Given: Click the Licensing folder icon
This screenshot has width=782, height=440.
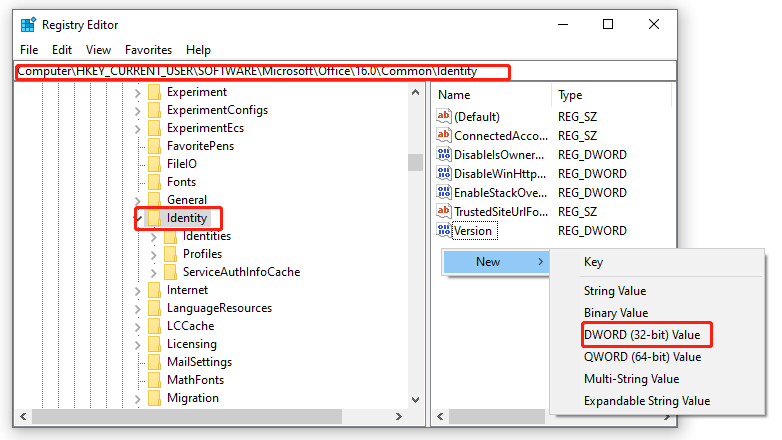Looking at the screenshot, I should [x=155, y=344].
